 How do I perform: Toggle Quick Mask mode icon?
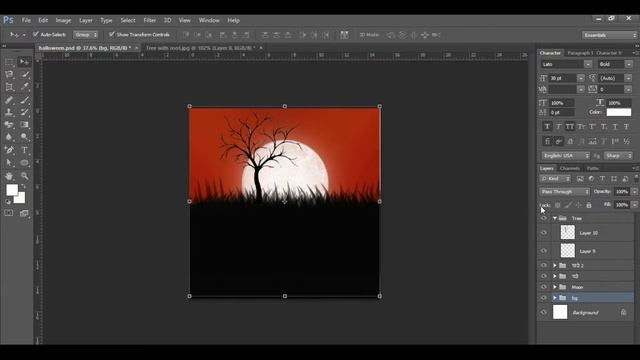(x=9, y=213)
